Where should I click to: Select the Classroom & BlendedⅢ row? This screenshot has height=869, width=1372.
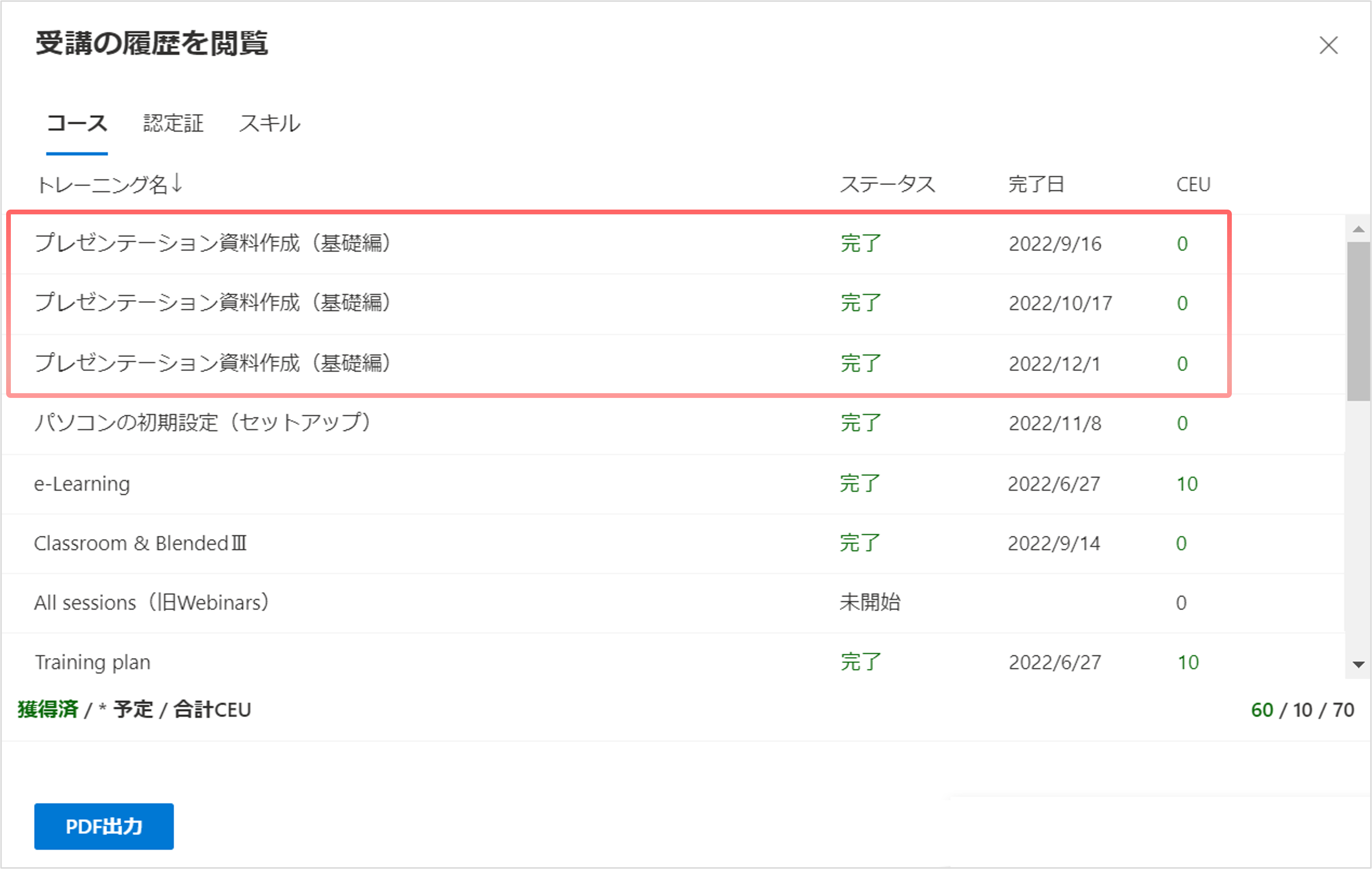[673, 543]
